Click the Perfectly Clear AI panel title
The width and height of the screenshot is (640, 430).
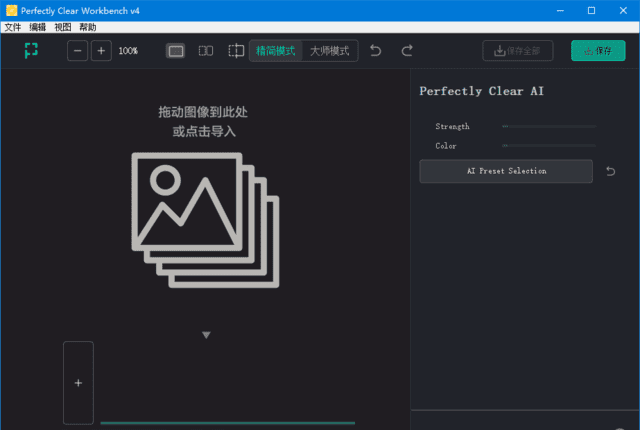[x=482, y=91]
